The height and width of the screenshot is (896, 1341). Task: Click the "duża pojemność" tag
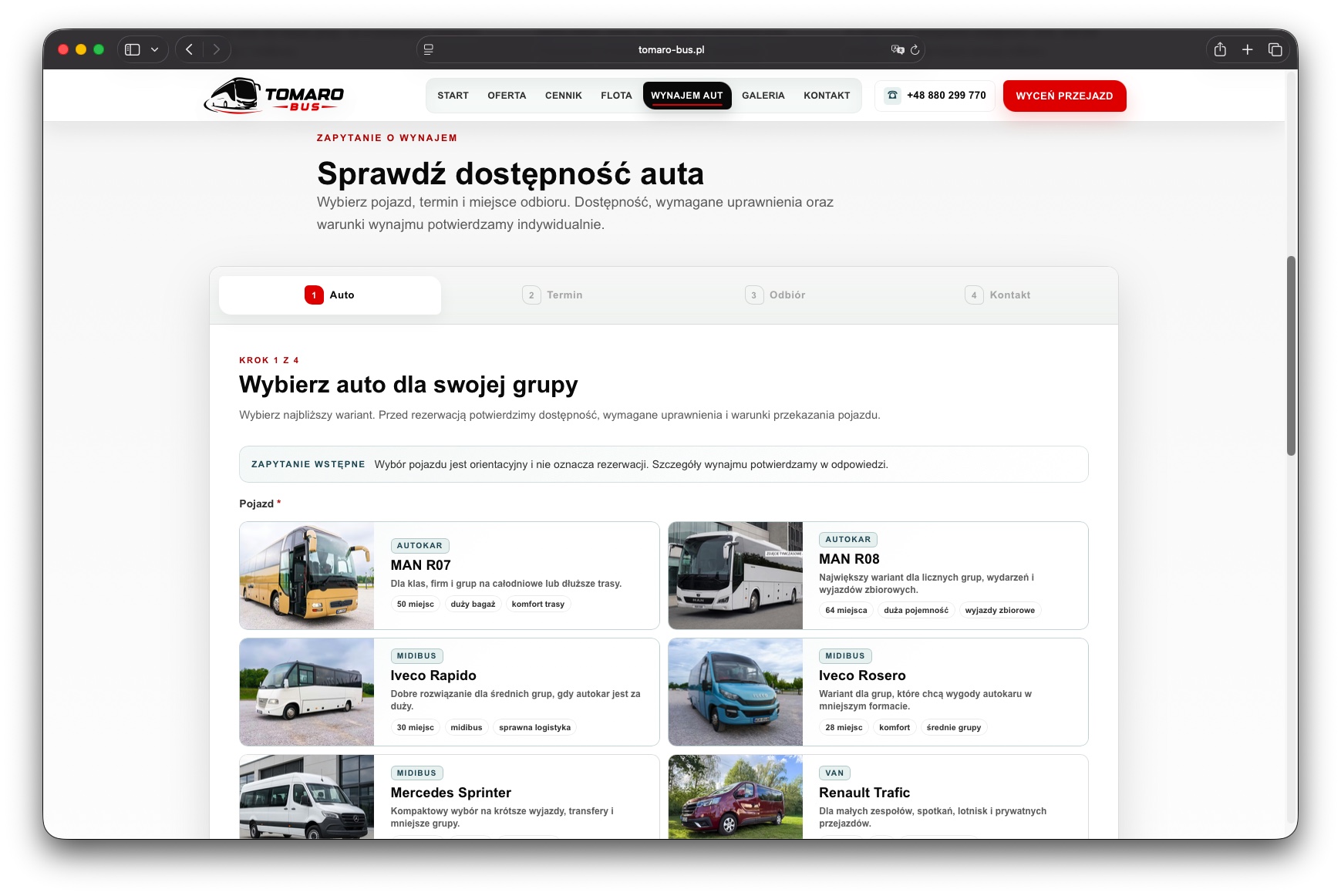pyautogui.click(x=916, y=611)
